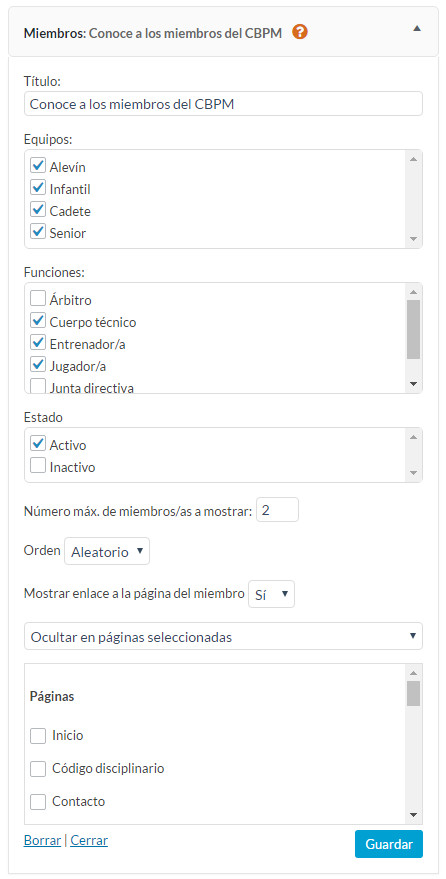Image resolution: width=446 pixels, height=879 pixels.
Task: Enable the Inactivo status checkbox
Action: (x=38, y=466)
